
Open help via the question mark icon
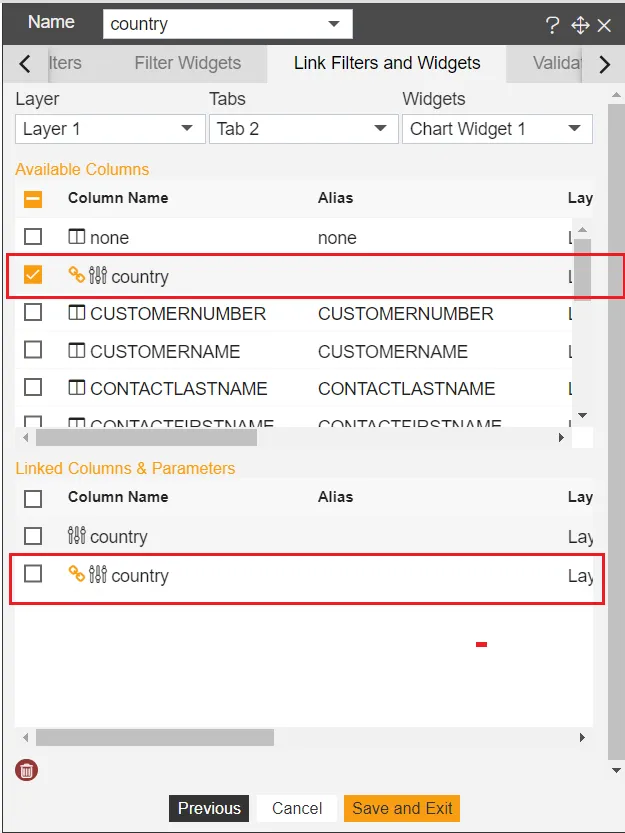(x=553, y=25)
